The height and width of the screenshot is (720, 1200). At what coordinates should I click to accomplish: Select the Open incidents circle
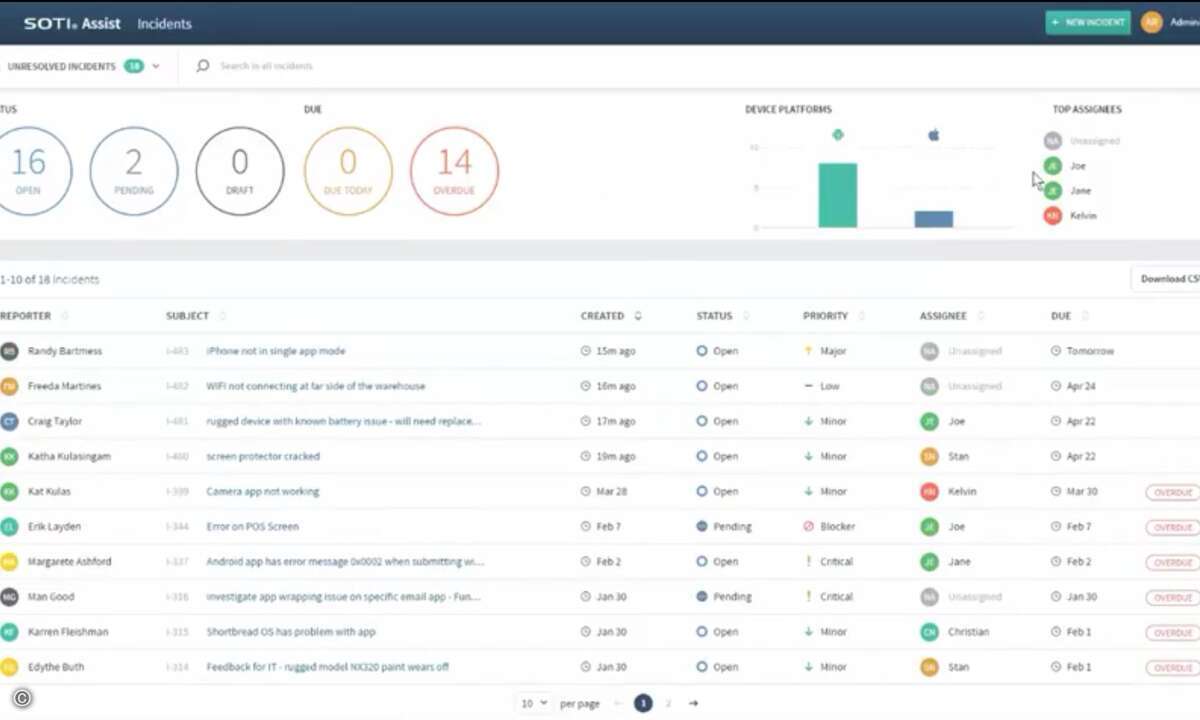coord(28,170)
